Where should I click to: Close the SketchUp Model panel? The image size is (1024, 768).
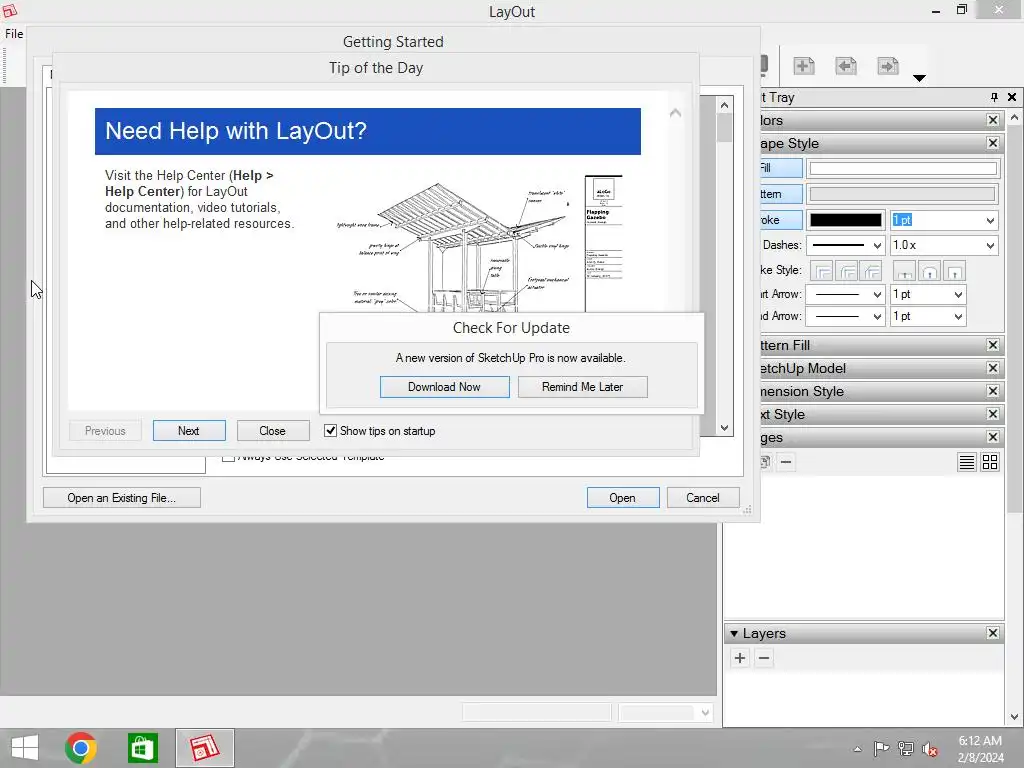[x=993, y=368]
